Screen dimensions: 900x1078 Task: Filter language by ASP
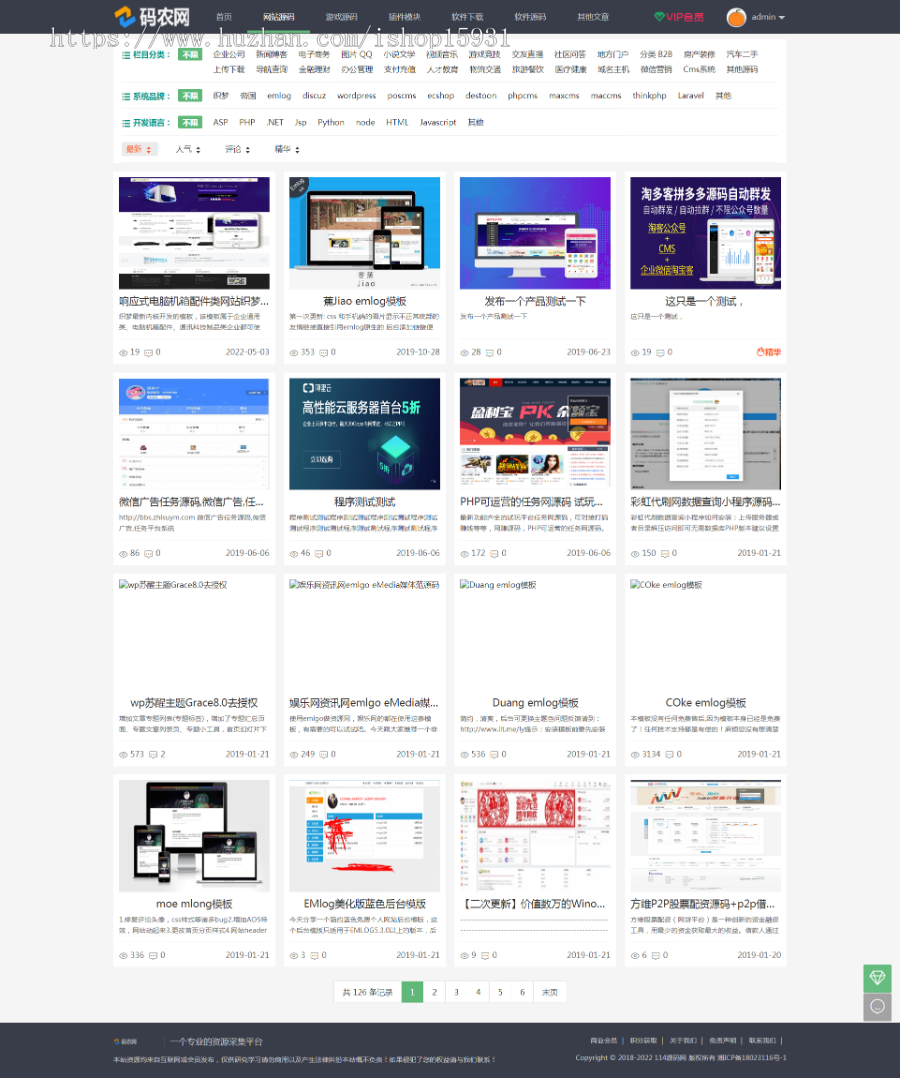221,122
